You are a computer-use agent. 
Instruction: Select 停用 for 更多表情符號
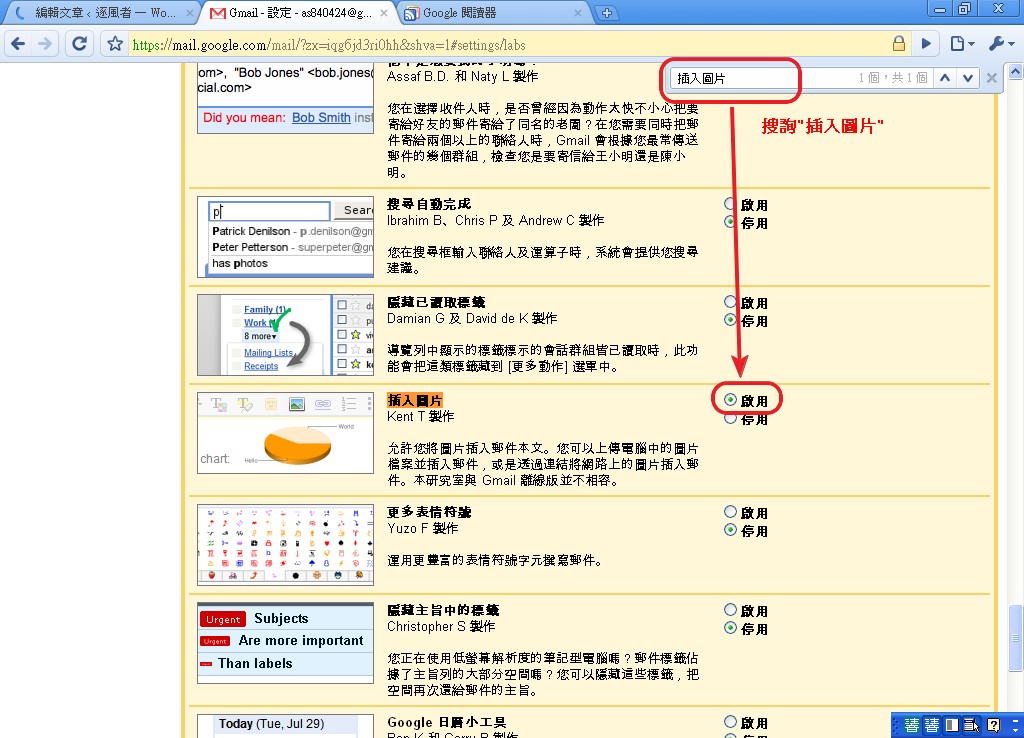730,530
